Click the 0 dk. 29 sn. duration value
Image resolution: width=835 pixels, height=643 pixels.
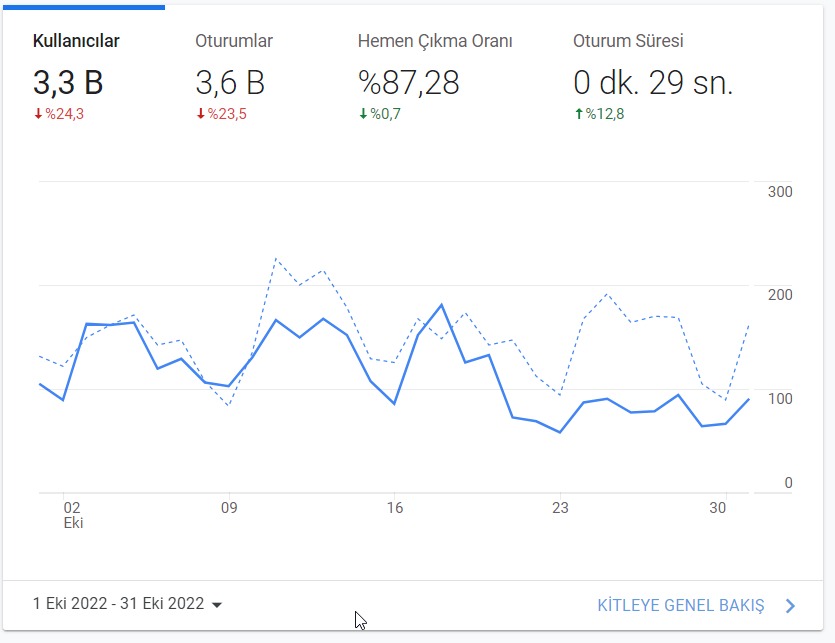coord(653,83)
